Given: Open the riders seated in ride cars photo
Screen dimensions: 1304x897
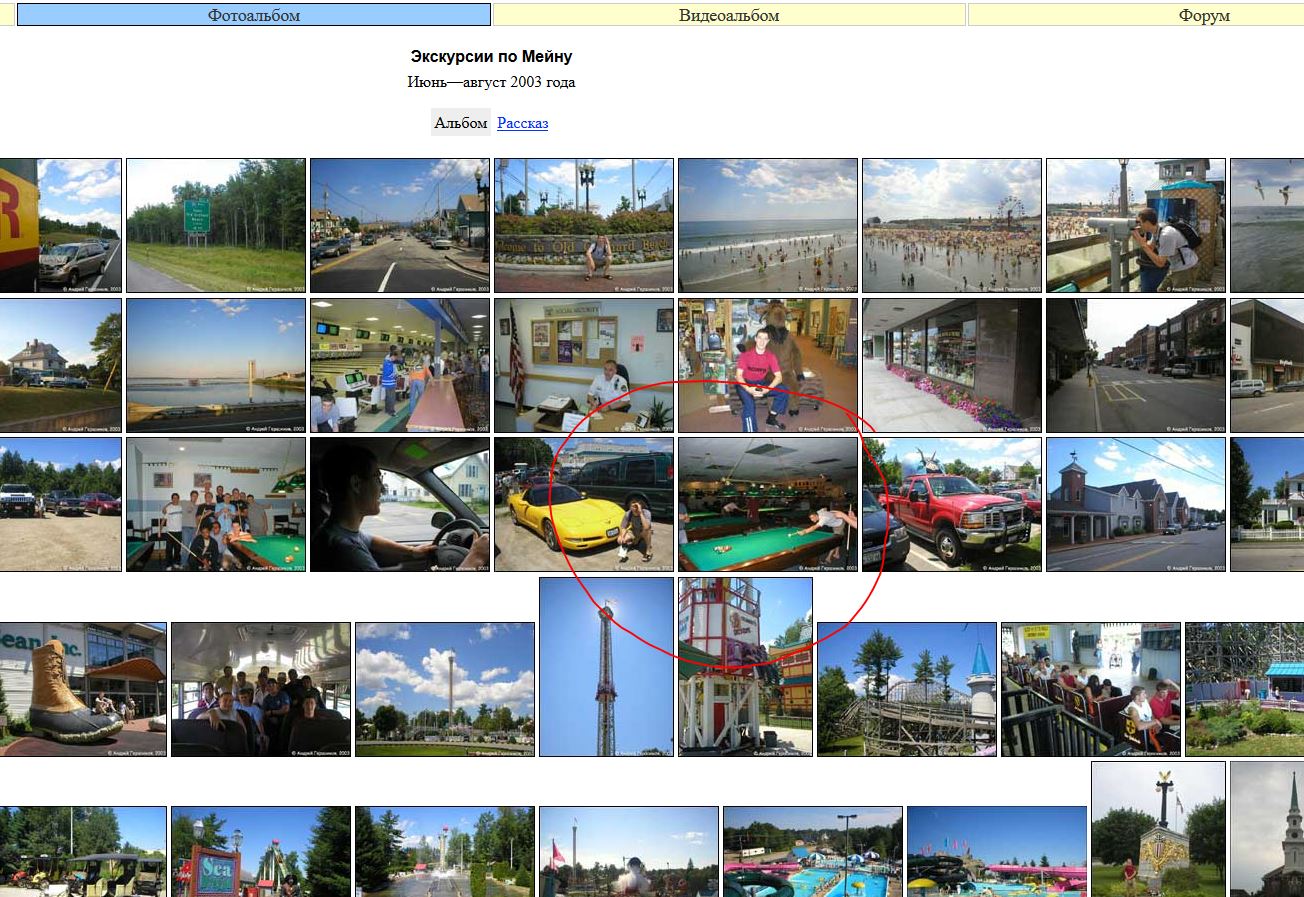Looking at the screenshot, I should pos(1091,689).
